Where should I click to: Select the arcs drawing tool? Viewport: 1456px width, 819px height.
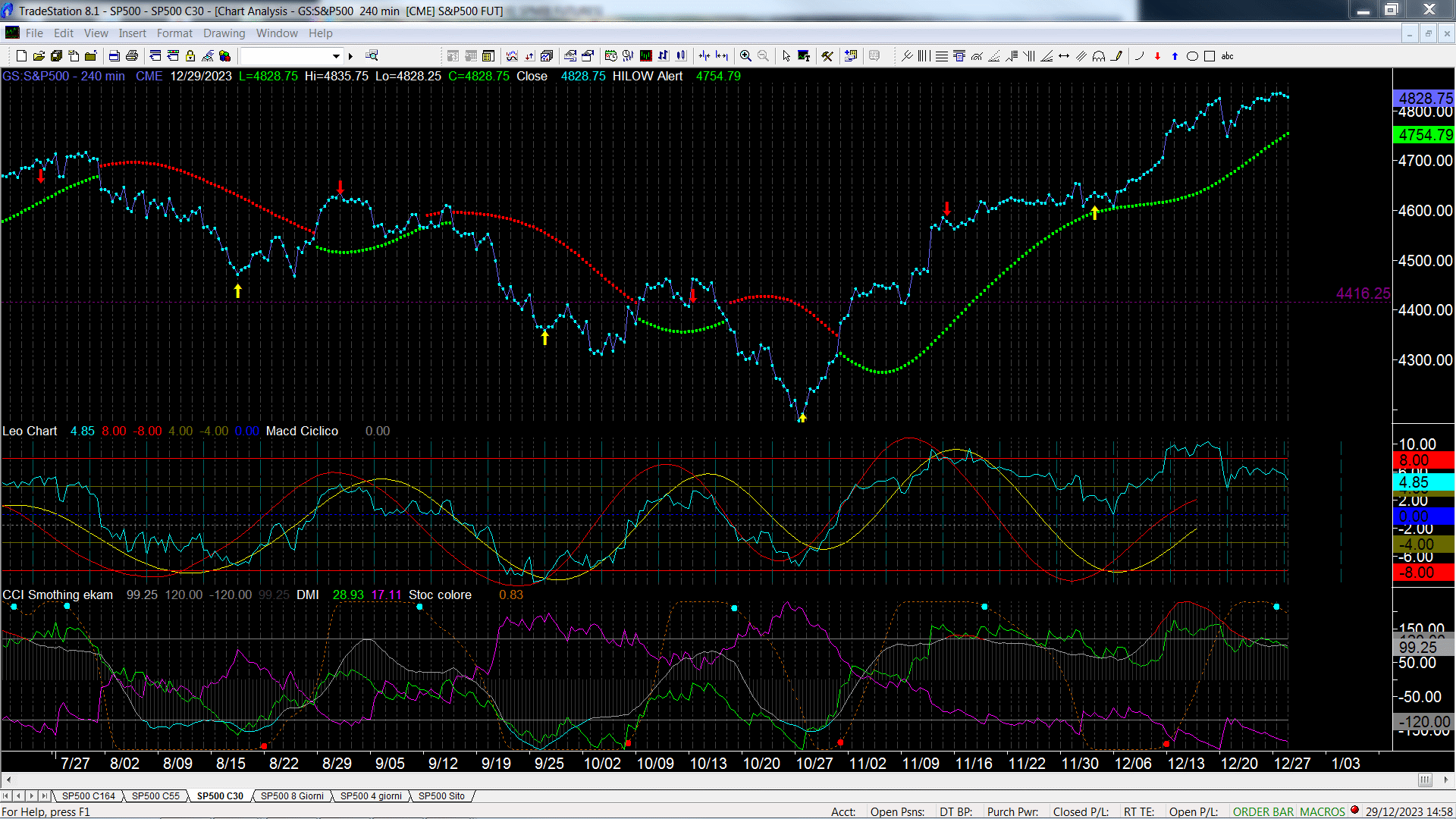click(1099, 56)
